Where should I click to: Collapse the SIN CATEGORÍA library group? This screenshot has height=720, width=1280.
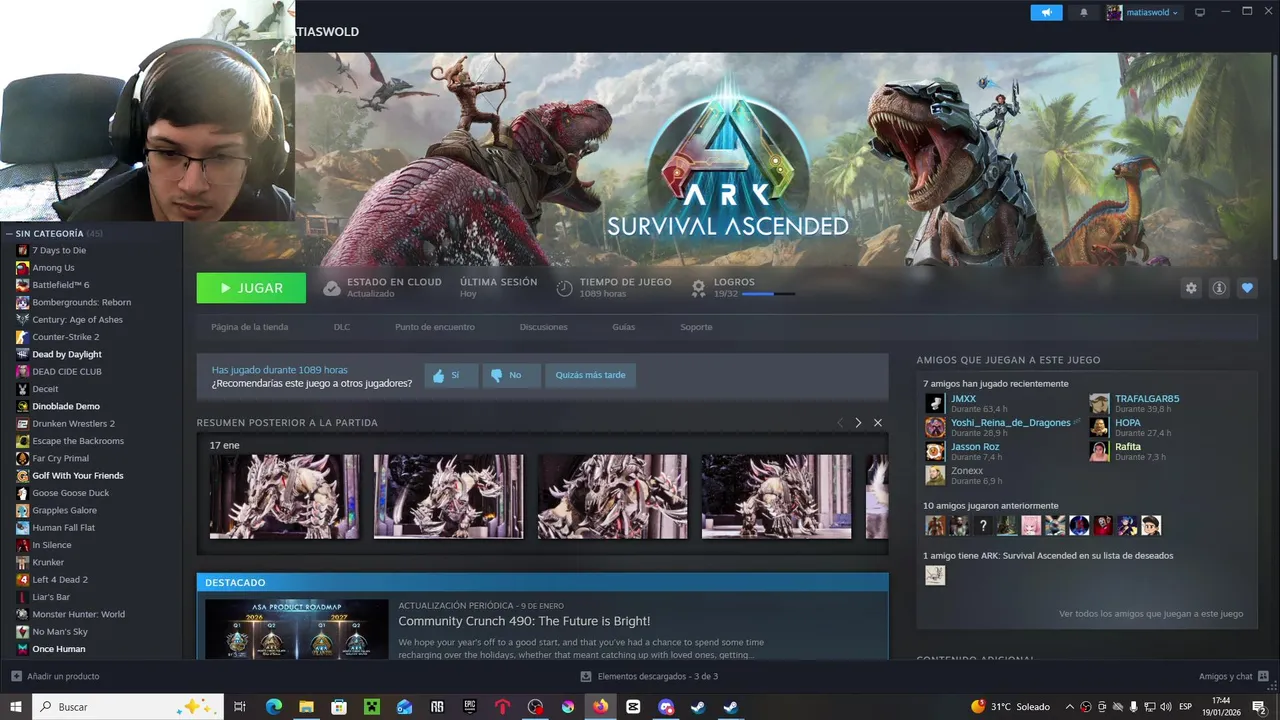click(x=9, y=234)
